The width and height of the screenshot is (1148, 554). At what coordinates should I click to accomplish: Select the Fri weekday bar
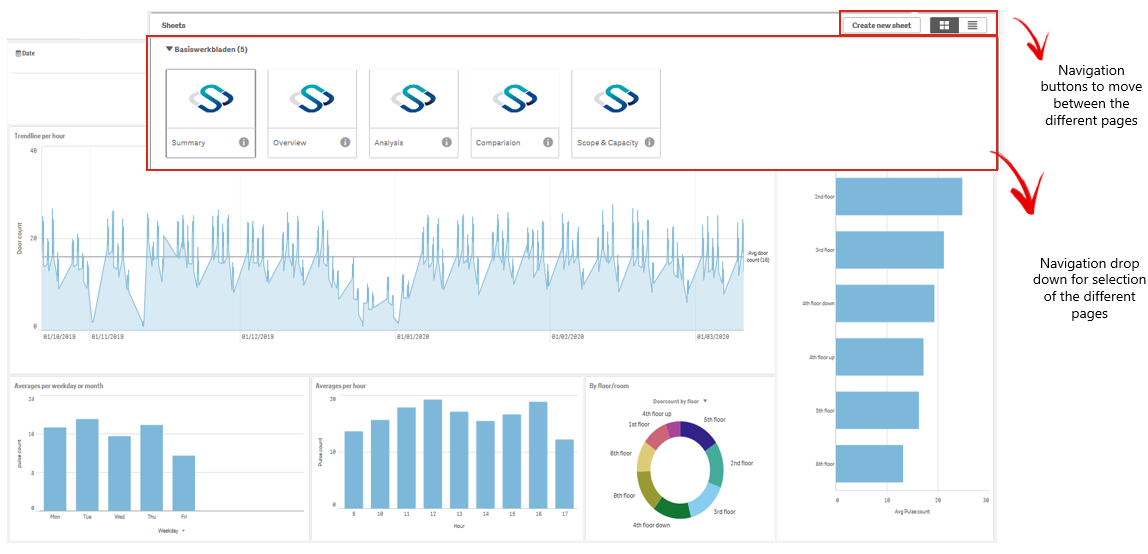tap(184, 483)
